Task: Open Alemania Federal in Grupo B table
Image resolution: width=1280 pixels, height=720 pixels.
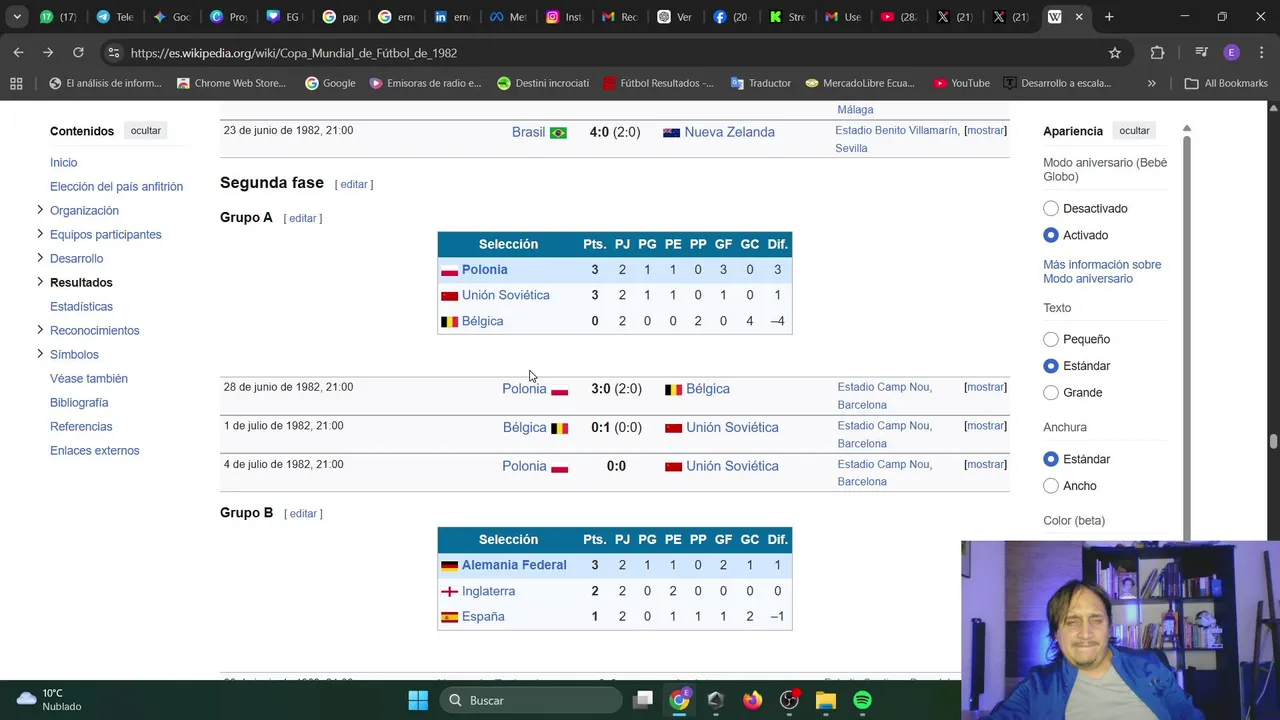Action: pyautogui.click(x=514, y=565)
